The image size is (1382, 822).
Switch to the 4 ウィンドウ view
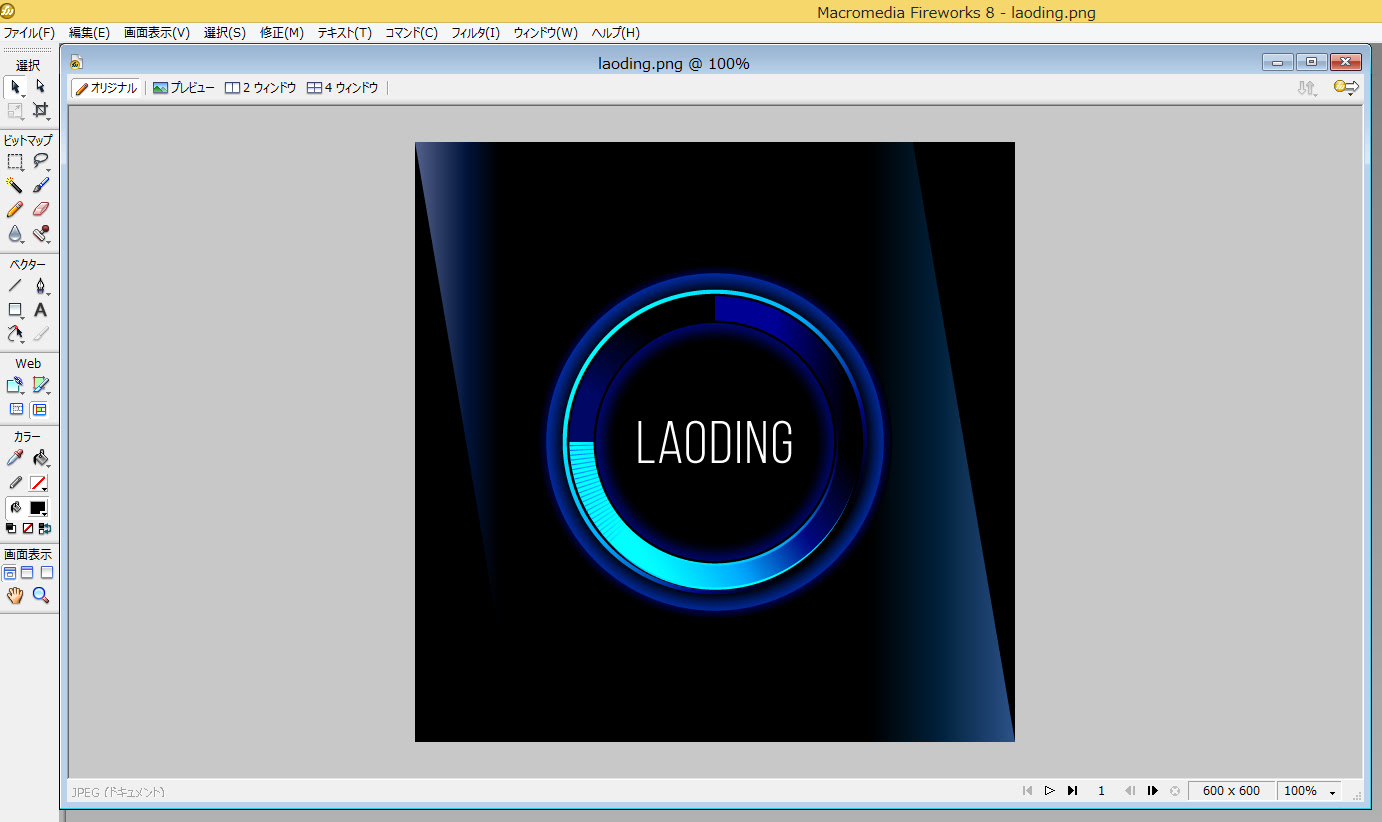point(343,88)
